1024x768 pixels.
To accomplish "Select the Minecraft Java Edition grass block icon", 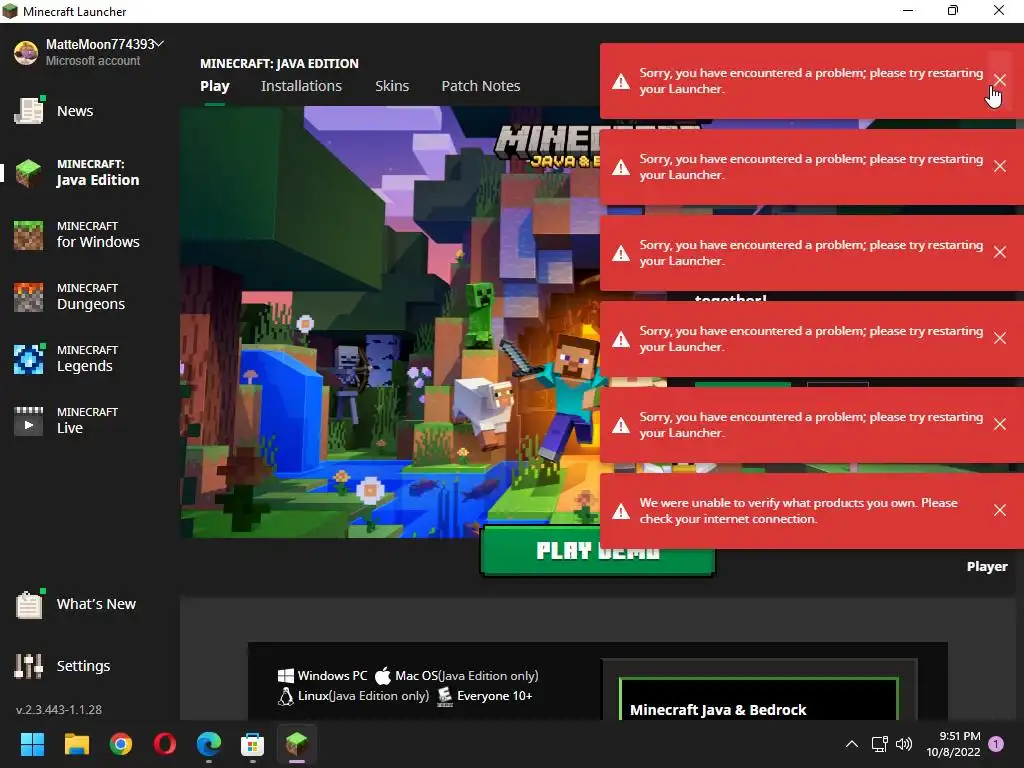I will (x=29, y=173).
